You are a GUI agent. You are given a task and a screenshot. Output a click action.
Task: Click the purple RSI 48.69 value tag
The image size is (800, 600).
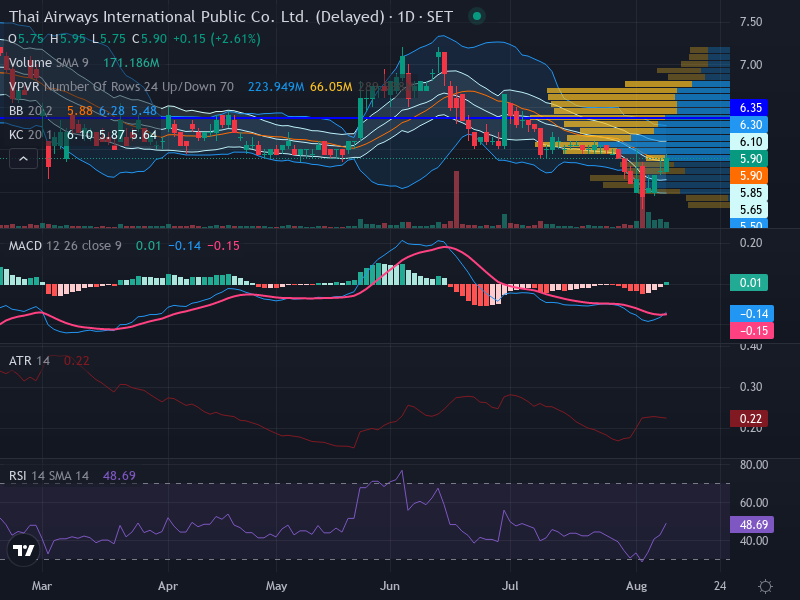pyautogui.click(x=752, y=524)
